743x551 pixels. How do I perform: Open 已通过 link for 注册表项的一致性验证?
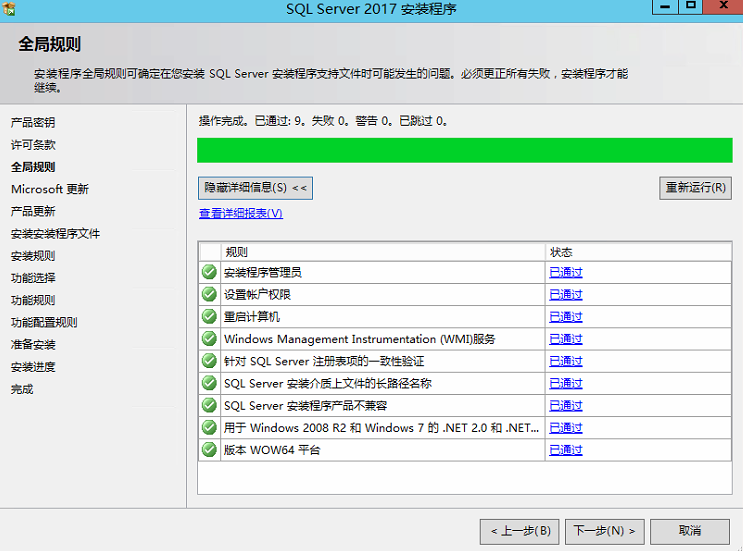click(566, 361)
